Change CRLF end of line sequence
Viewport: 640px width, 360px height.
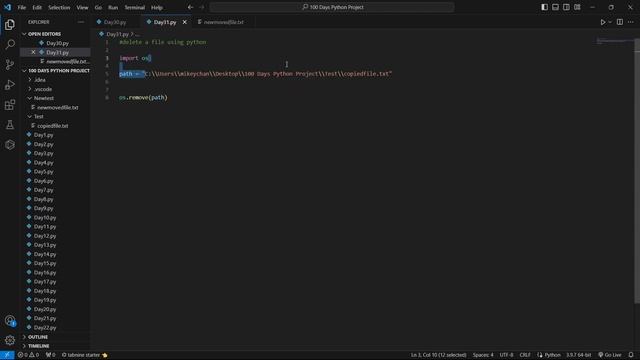[525, 355]
